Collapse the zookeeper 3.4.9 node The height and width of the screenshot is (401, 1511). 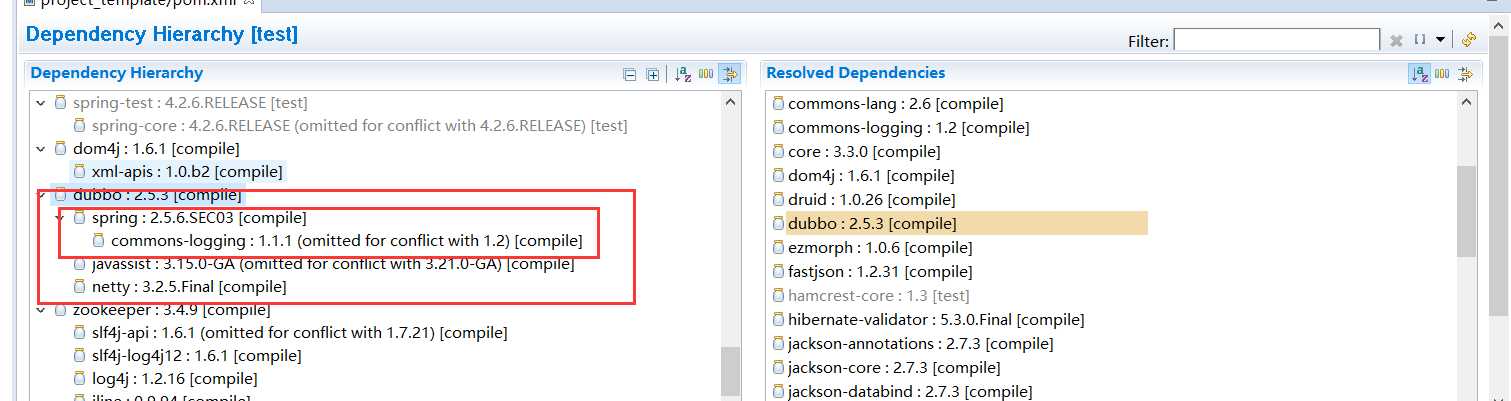[x=40, y=310]
